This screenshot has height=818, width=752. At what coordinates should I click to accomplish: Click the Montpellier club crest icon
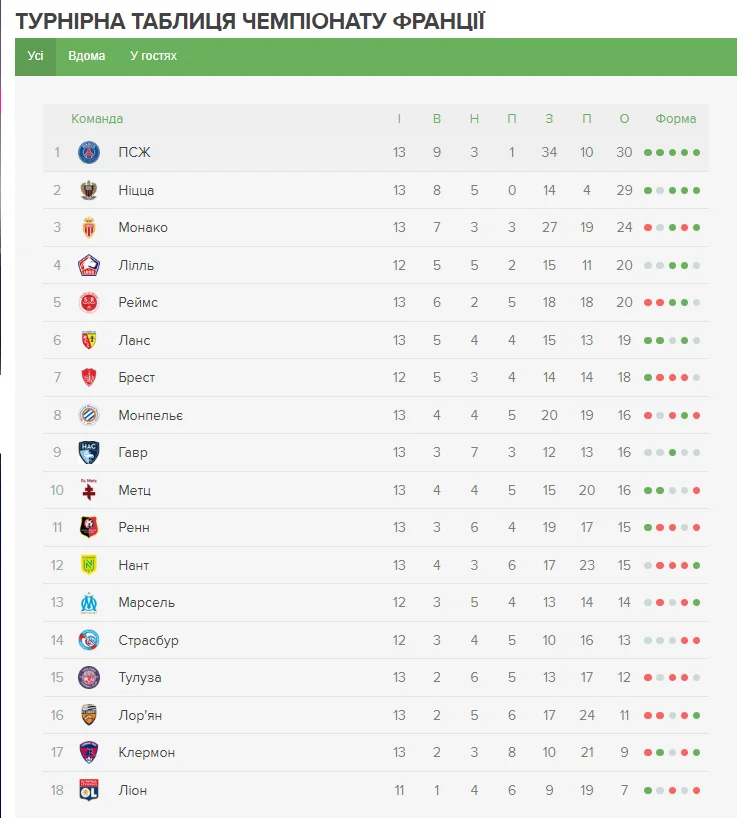pos(90,415)
